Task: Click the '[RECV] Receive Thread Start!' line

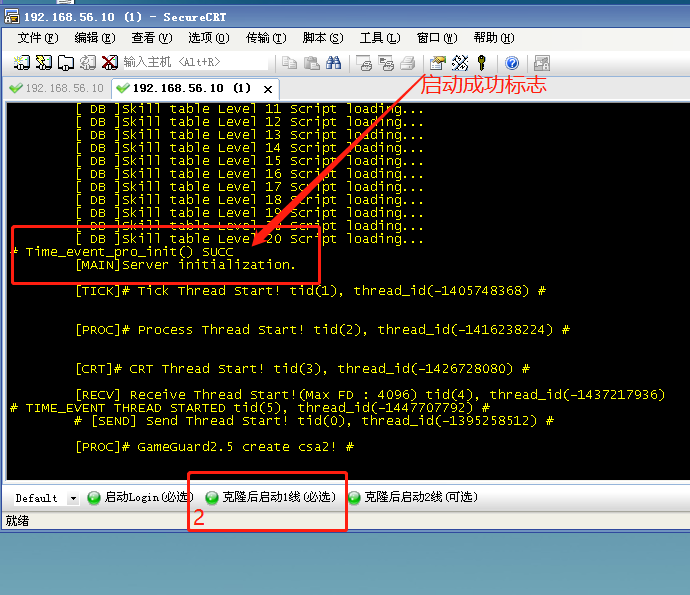Action: click(370, 395)
